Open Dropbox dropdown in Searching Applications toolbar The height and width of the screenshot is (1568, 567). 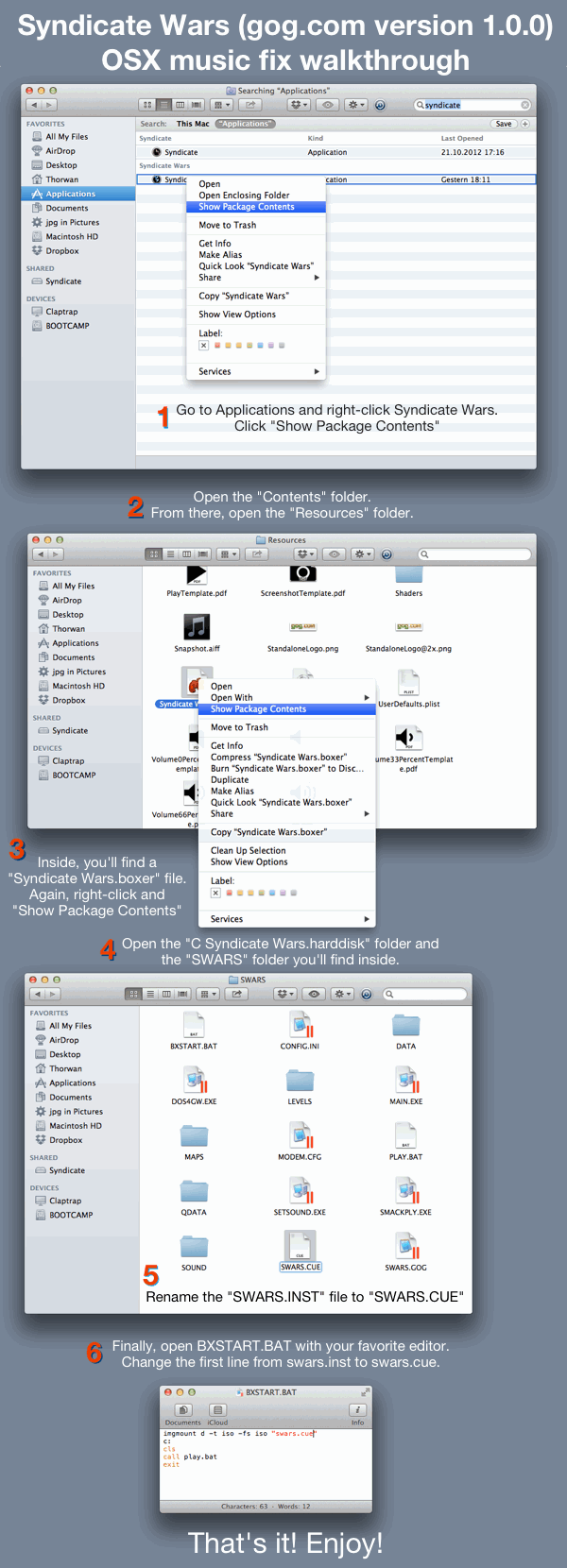(300, 105)
